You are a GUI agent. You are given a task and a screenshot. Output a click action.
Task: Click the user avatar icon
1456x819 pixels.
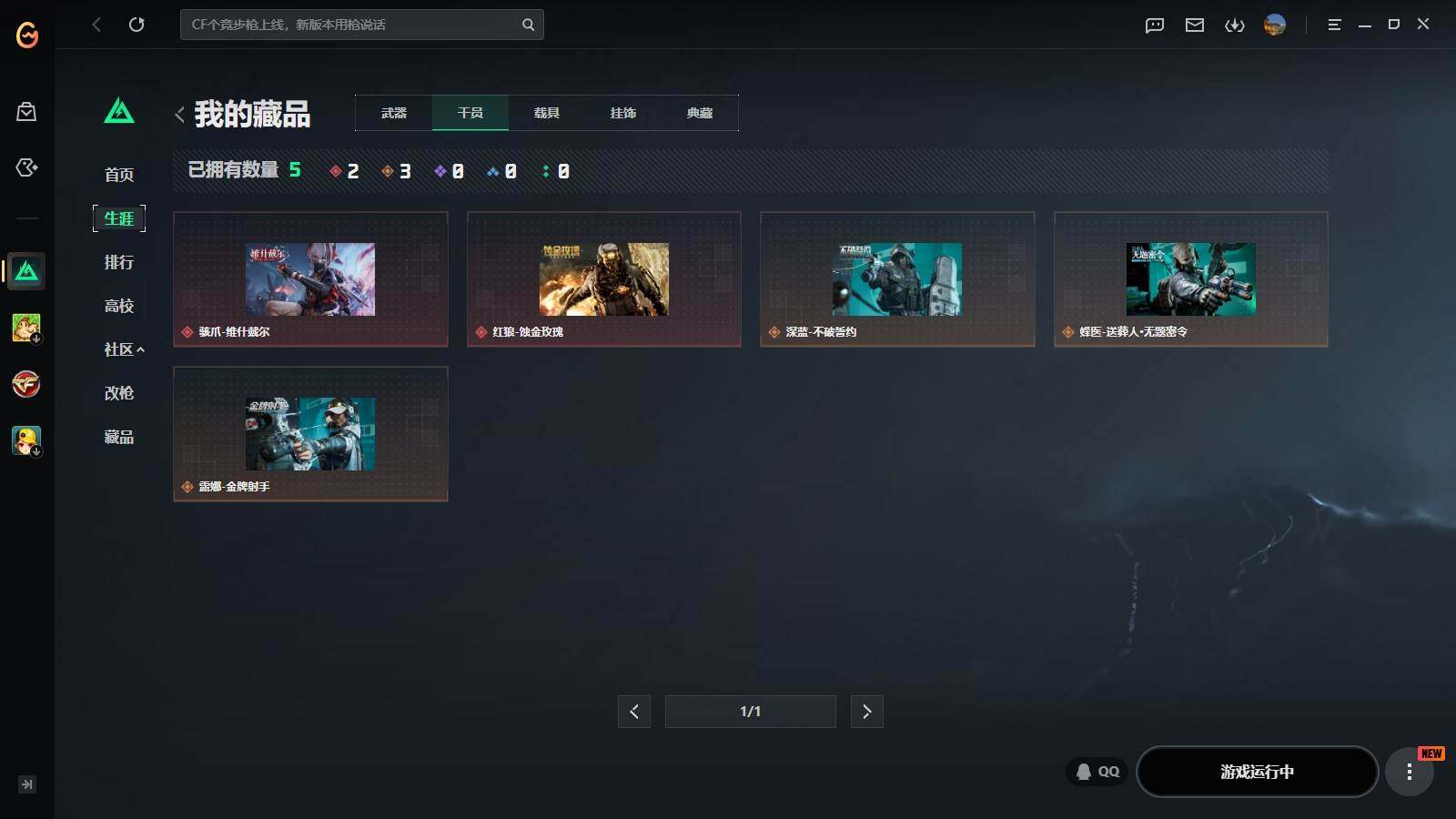pos(1275,25)
